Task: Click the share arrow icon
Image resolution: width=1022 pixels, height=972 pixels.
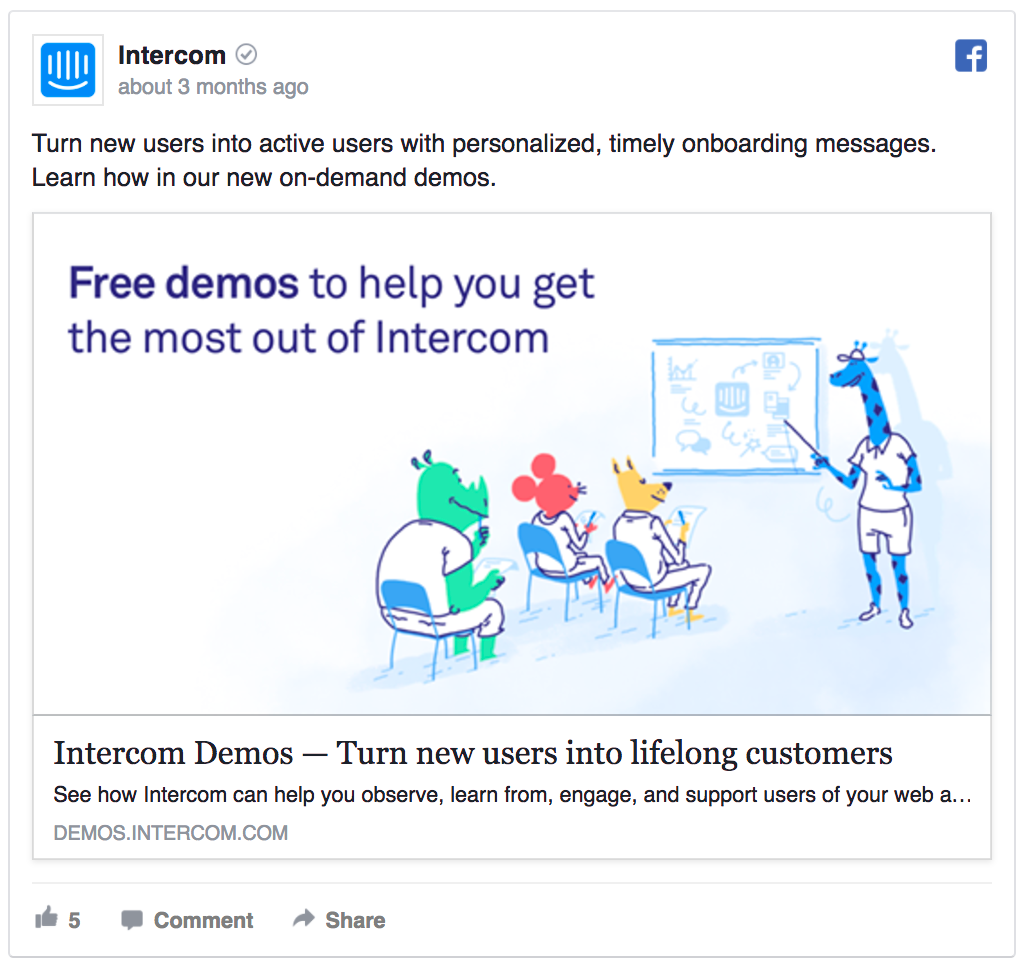Action: pos(304,918)
